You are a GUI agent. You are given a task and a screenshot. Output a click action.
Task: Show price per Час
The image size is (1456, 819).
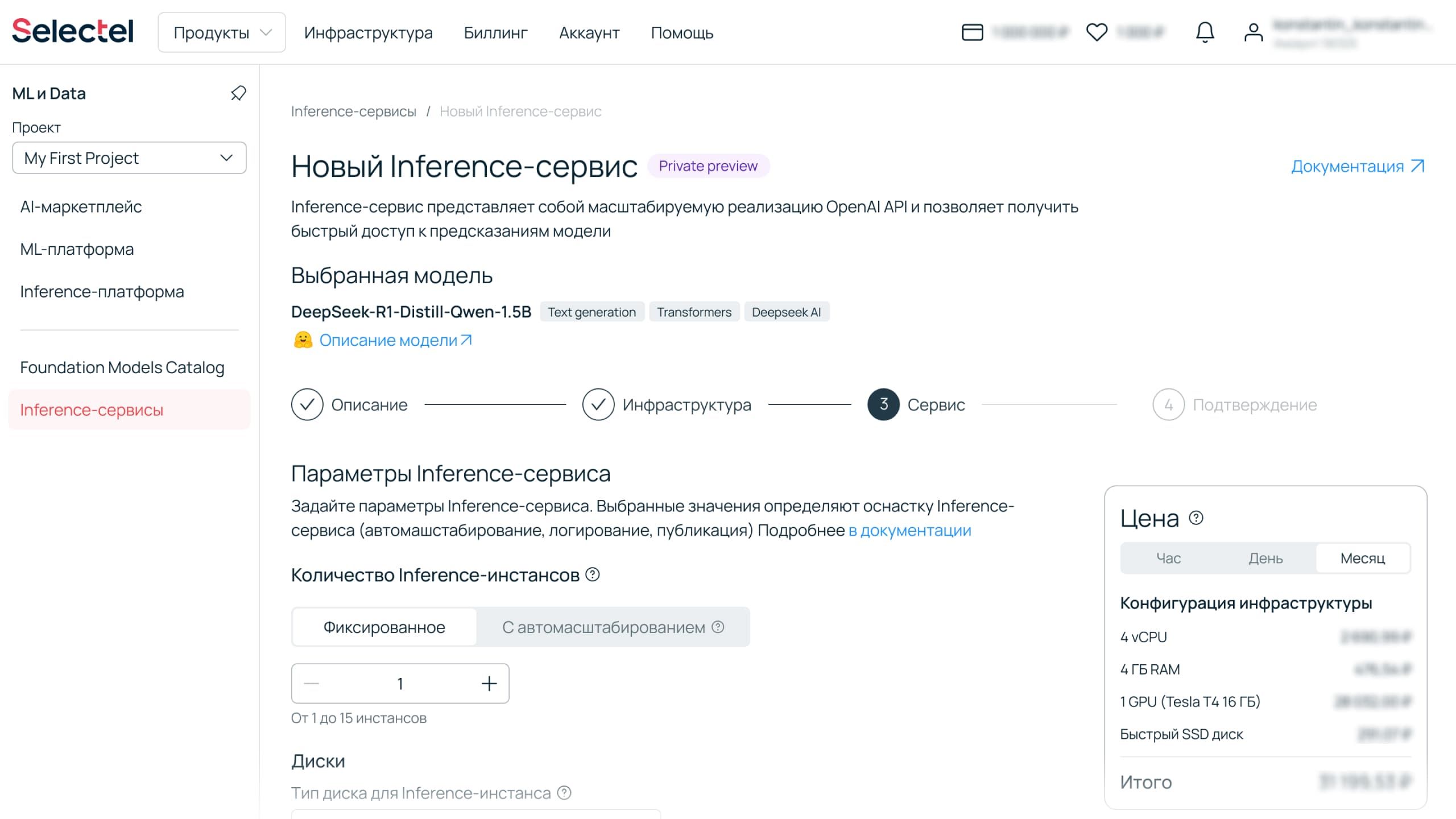pyautogui.click(x=1168, y=558)
